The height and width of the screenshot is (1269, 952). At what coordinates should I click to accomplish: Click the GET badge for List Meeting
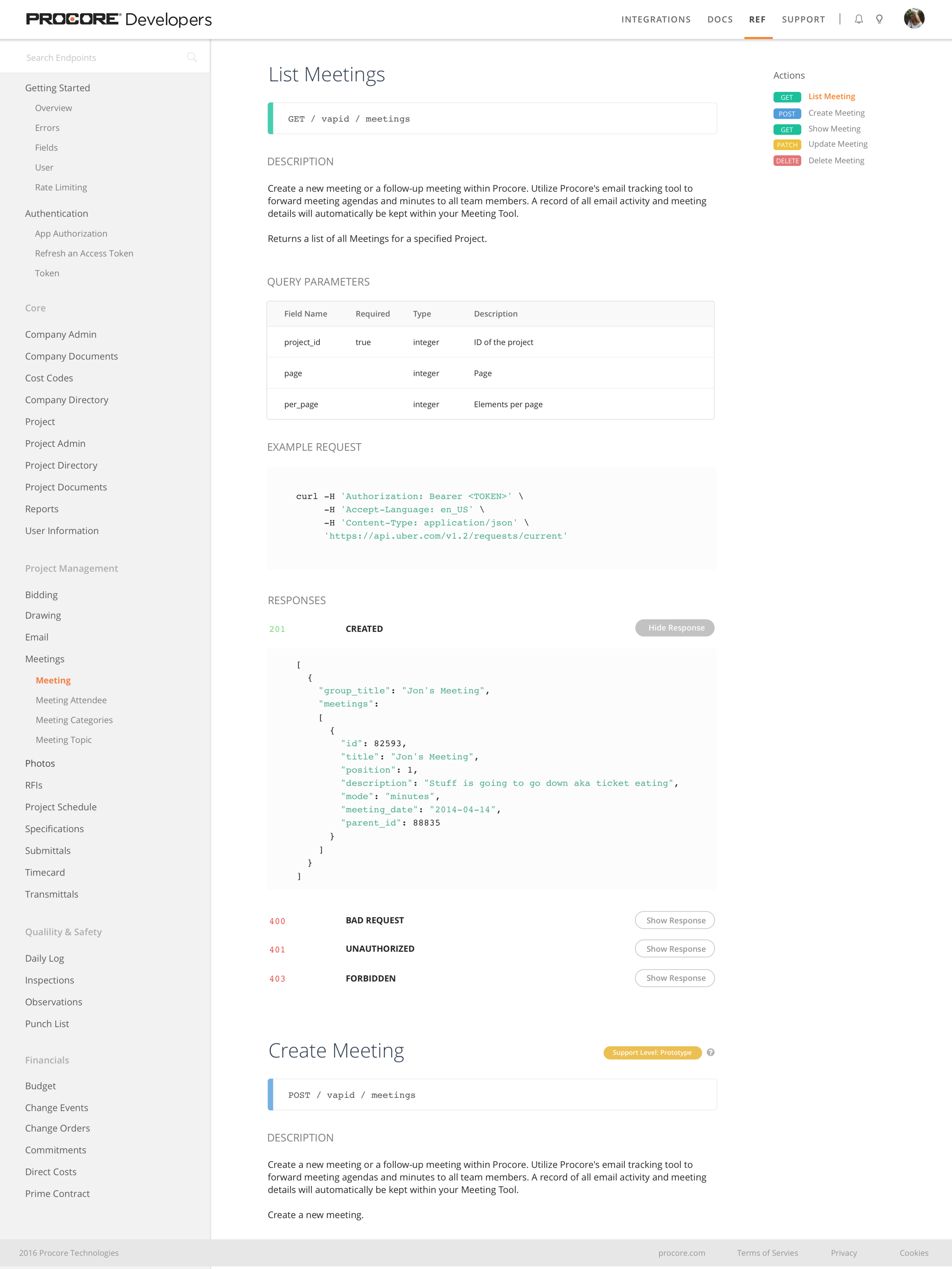click(x=787, y=97)
